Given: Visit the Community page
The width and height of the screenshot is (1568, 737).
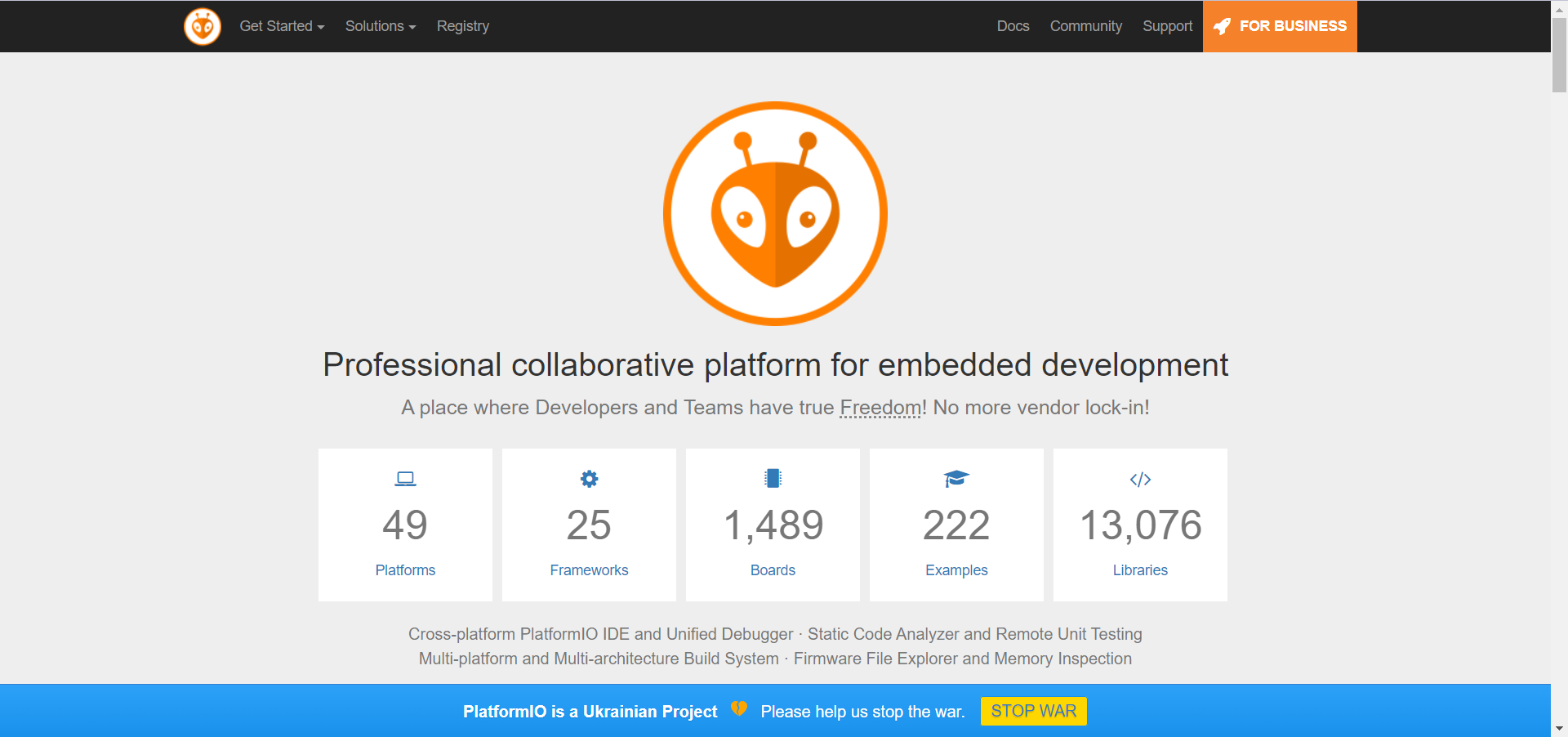Looking at the screenshot, I should pyautogui.click(x=1085, y=26).
